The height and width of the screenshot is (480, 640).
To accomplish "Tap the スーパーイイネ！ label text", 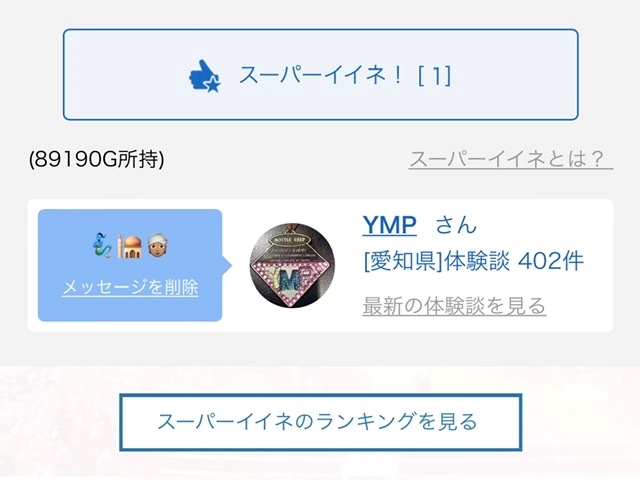I will click(320, 75).
